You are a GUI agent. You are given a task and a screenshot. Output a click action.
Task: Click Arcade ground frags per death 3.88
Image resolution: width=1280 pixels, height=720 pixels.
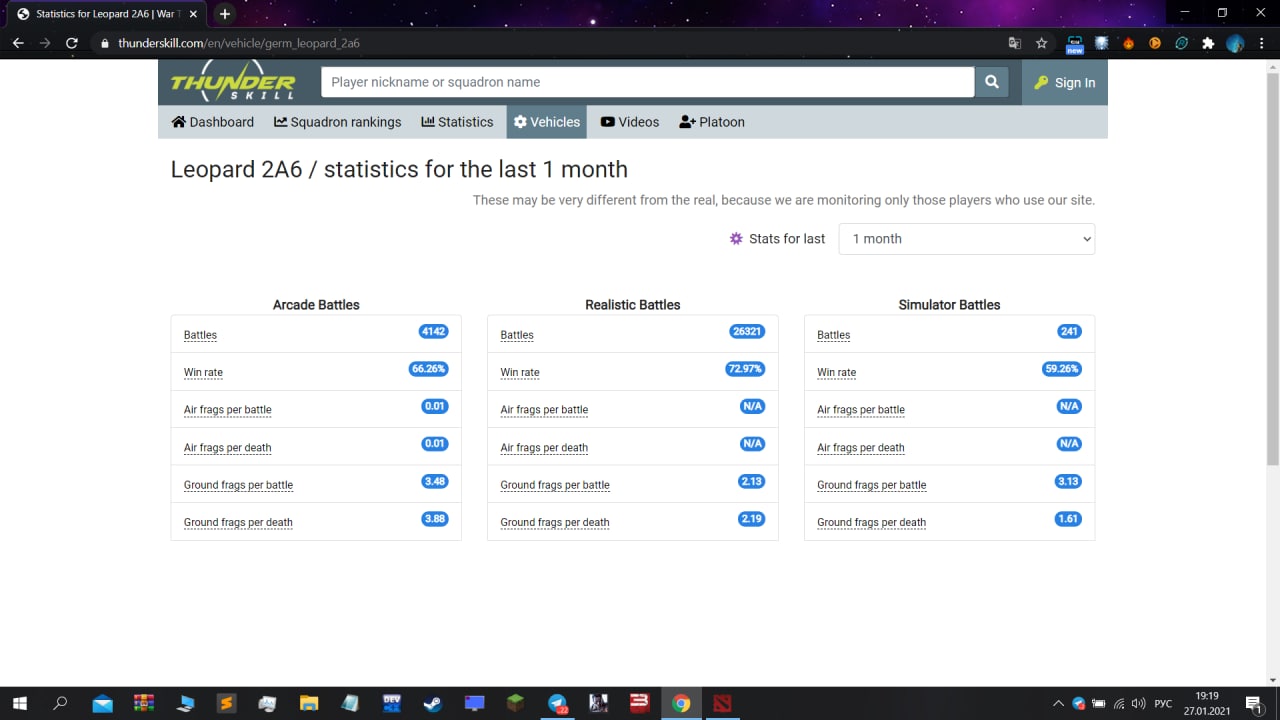coord(435,519)
